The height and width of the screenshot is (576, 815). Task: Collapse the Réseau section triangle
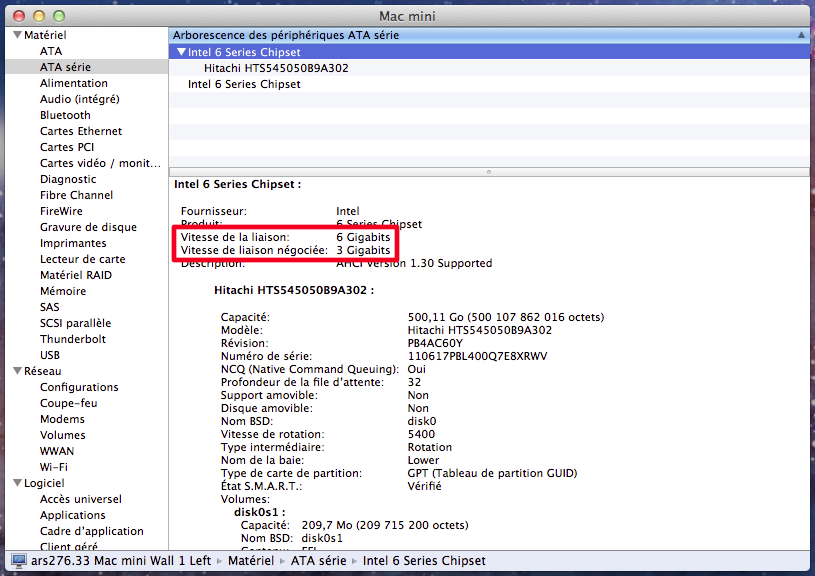(18, 371)
